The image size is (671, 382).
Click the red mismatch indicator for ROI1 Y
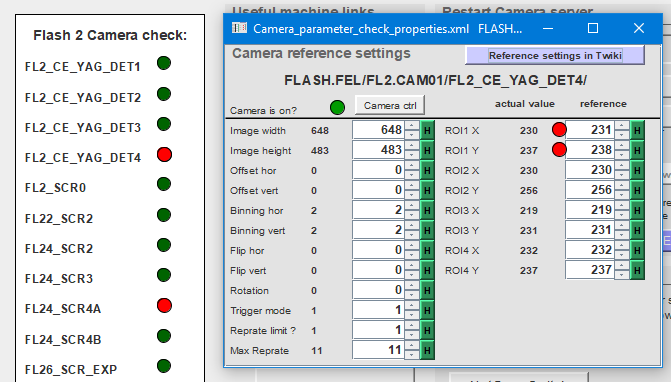tap(559, 150)
